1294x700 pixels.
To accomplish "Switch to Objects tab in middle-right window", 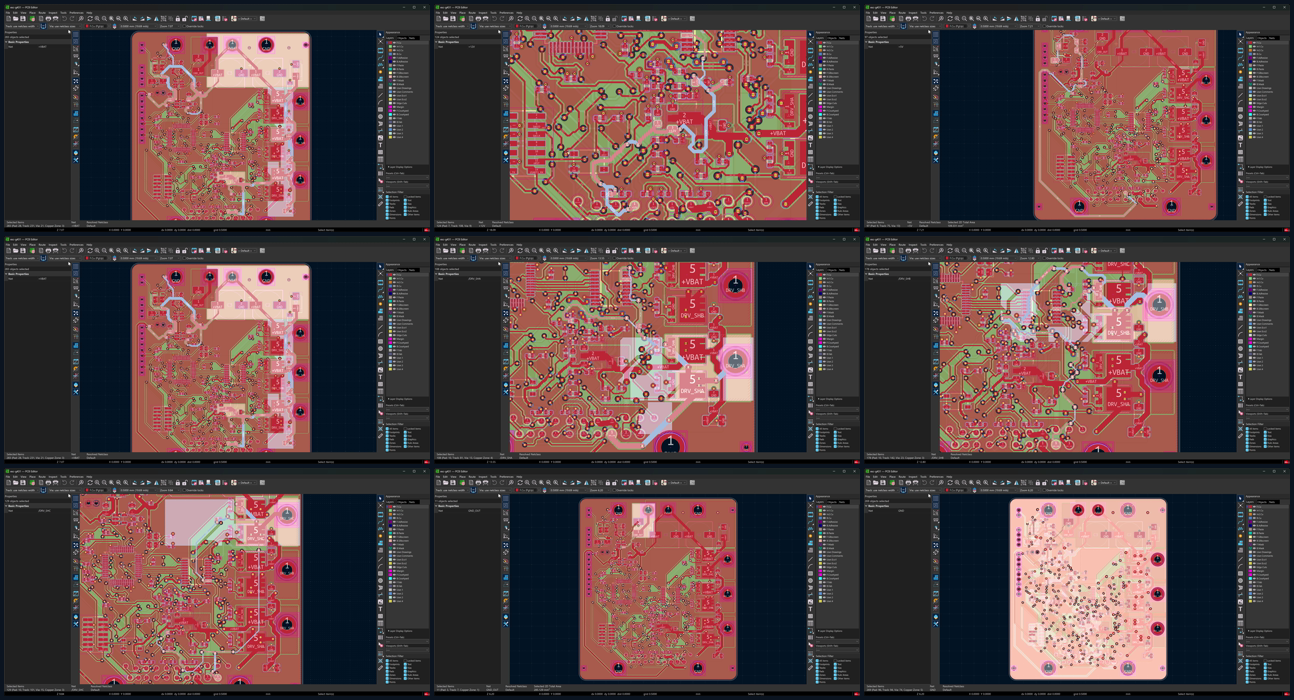I will click(x=1264, y=270).
